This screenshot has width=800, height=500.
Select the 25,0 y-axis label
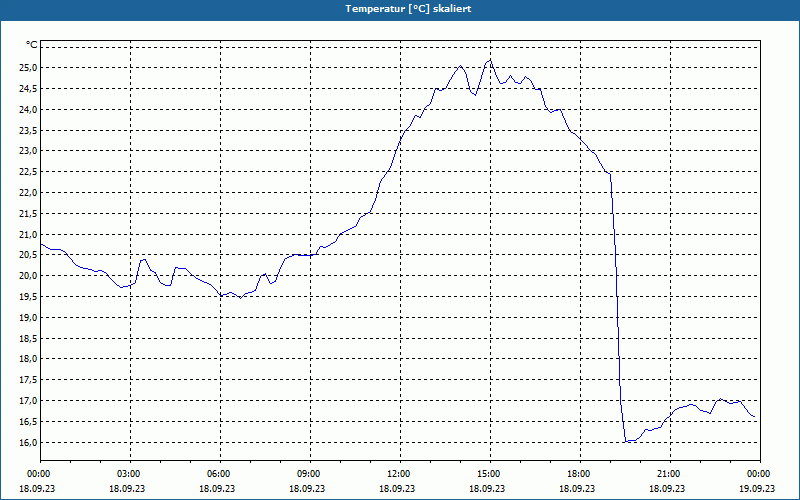(29, 68)
